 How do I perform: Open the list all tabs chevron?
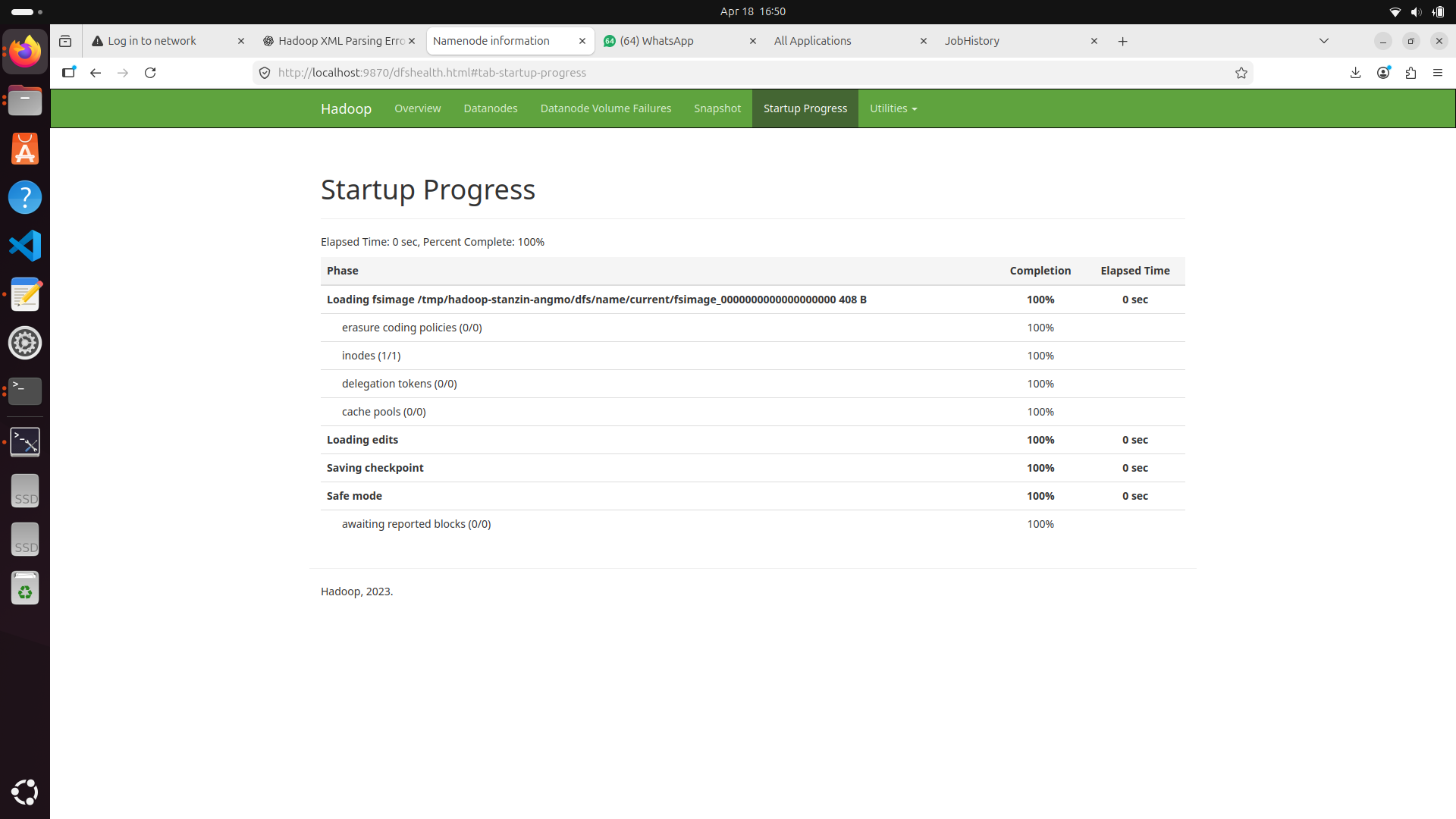coord(1324,41)
